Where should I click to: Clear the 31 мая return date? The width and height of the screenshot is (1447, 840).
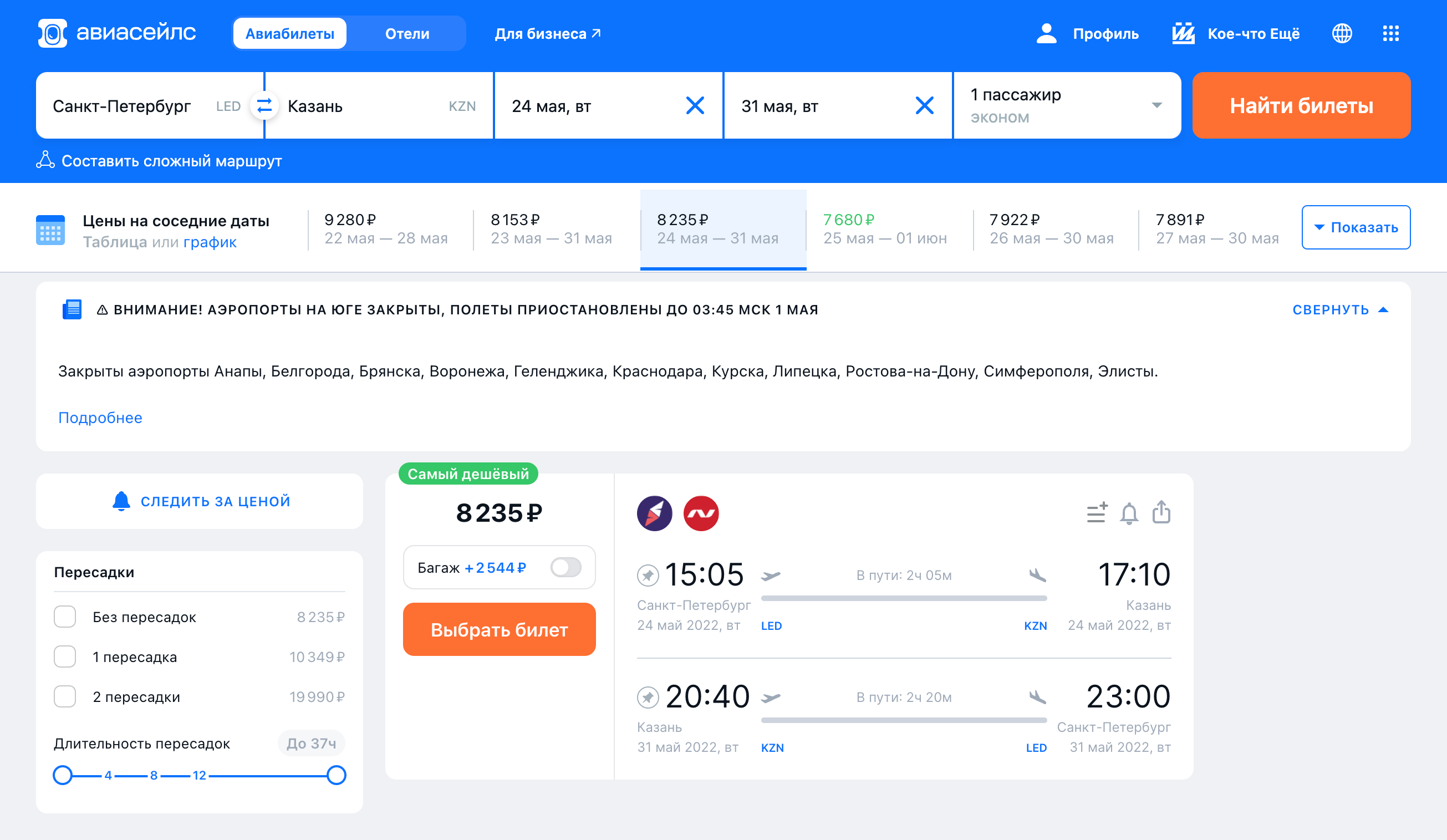(924, 106)
